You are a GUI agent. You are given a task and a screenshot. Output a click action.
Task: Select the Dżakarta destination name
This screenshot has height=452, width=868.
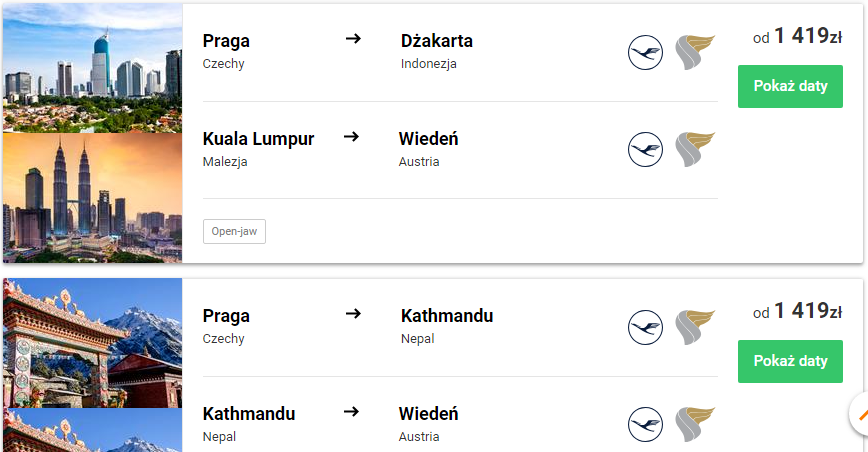(x=437, y=41)
